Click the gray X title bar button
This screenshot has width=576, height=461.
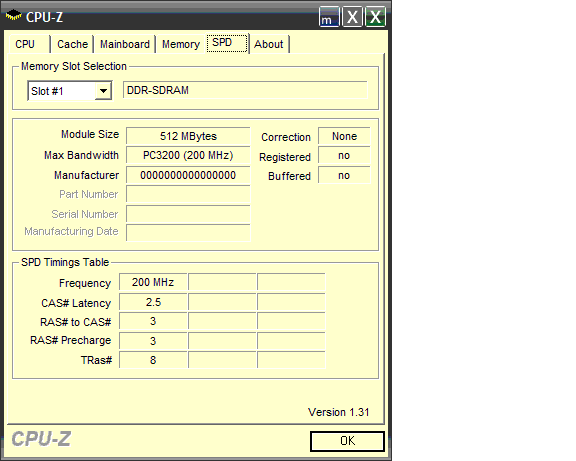pyautogui.click(x=352, y=17)
